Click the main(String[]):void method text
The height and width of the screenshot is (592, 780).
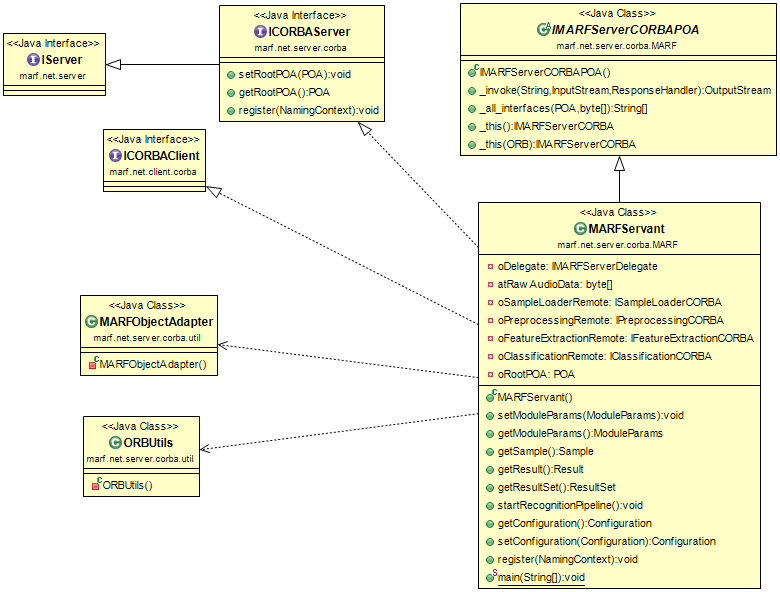click(x=541, y=577)
